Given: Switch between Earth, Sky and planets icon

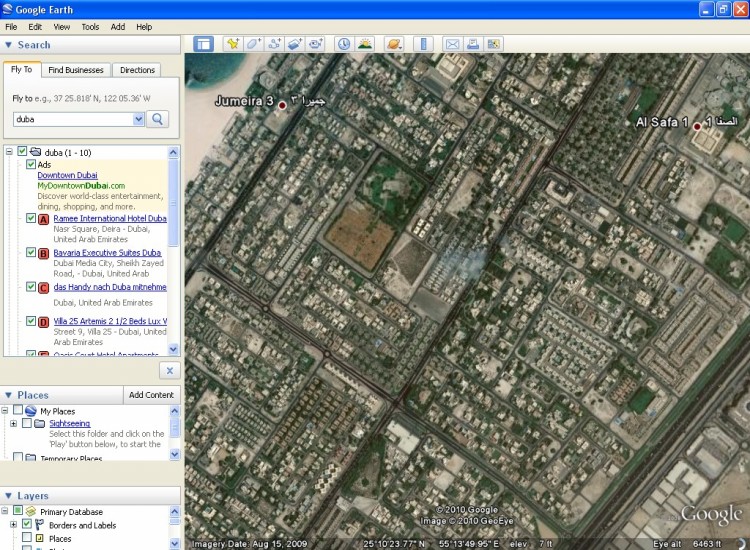Looking at the screenshot, I should coord(394,44).
